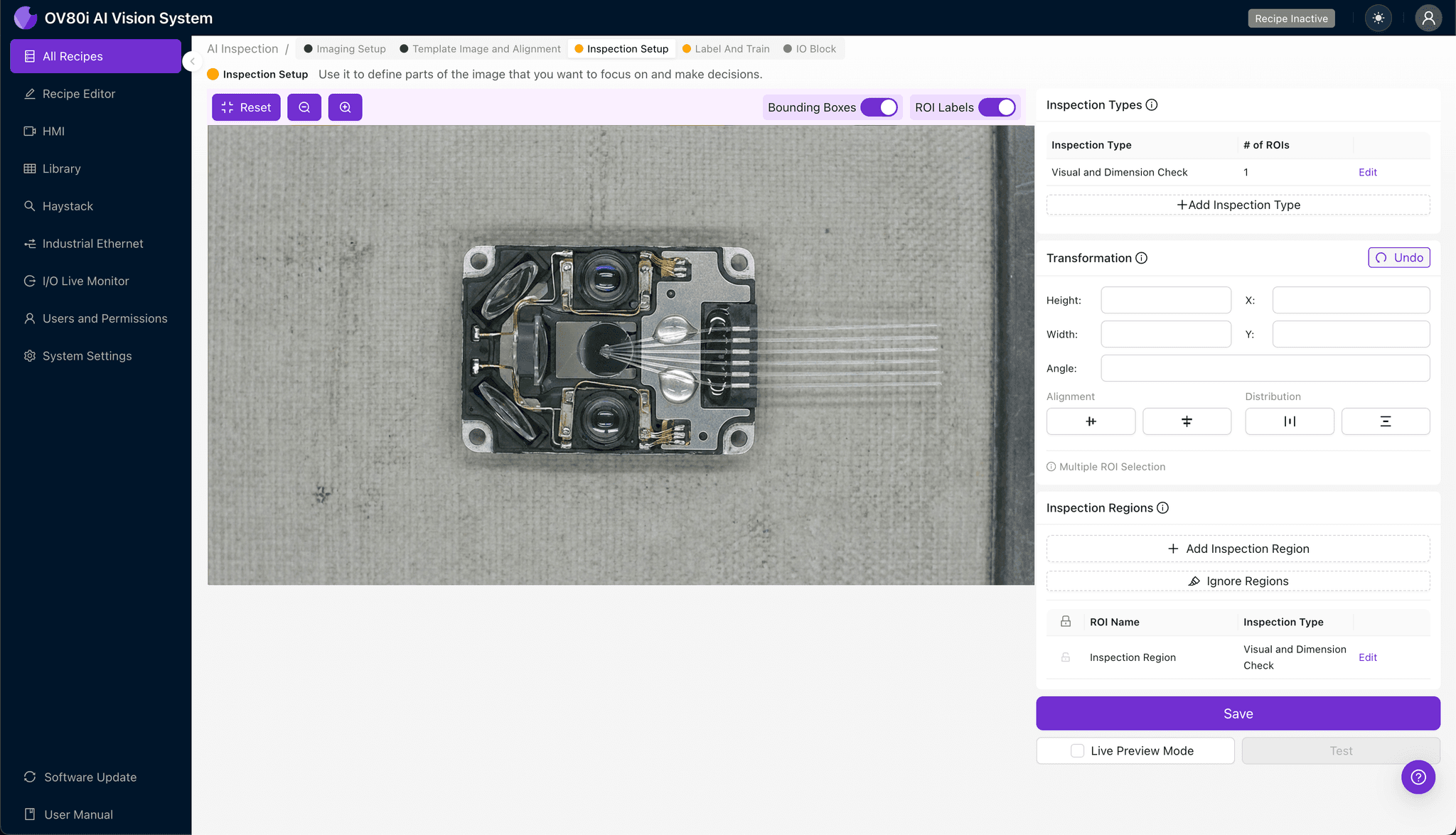Click the vertical alignment icon under Alignment
The width and height of the screenshot is (1456, 835).
pyautogui.click(x=1187, y=421)
